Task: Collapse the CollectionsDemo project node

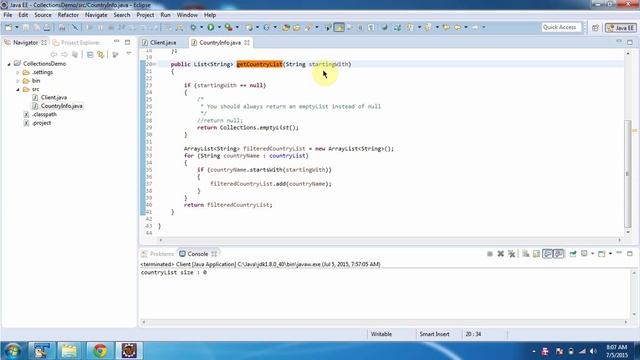Action: [9, 64]
